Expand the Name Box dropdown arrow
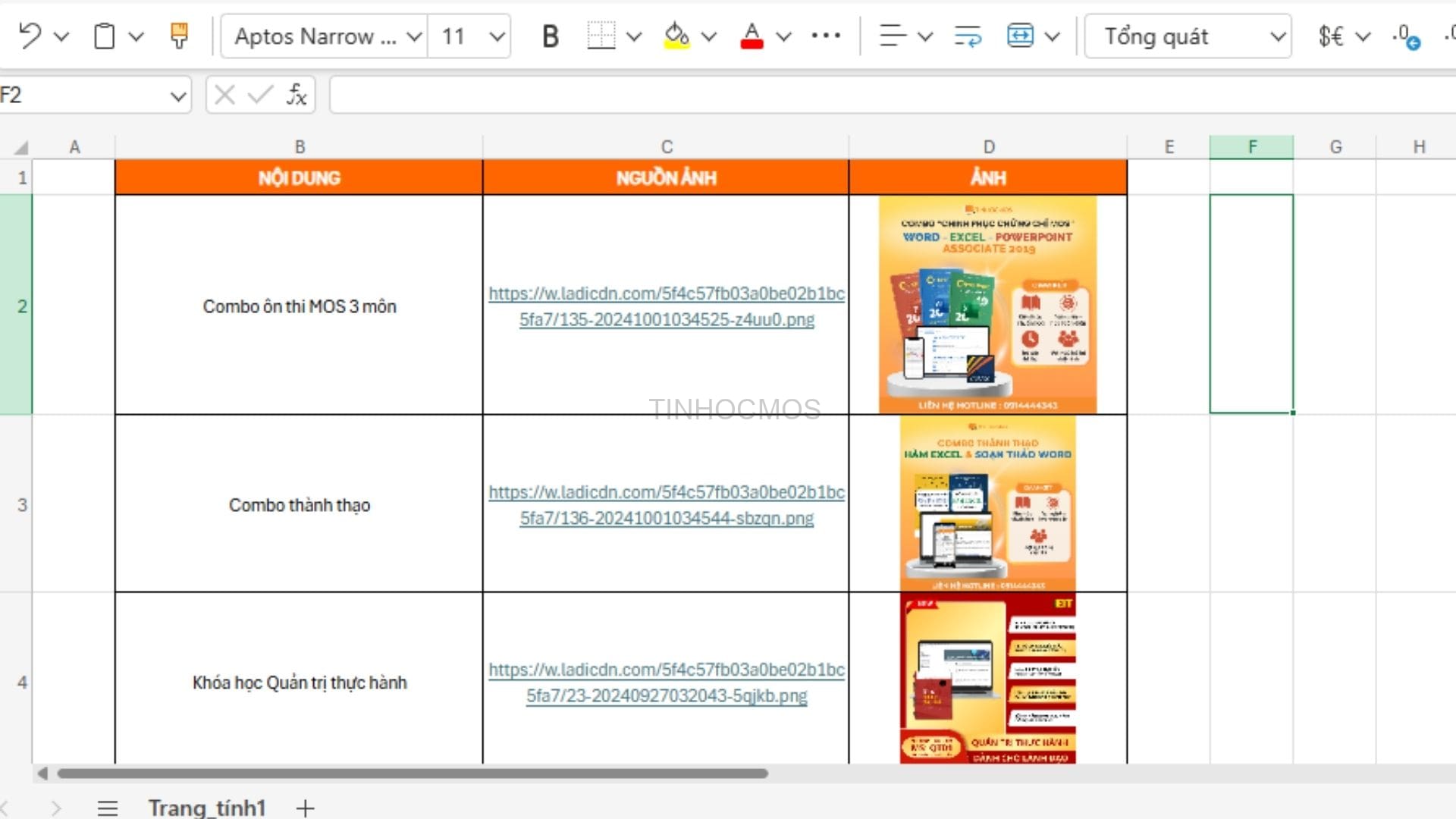 178,96
